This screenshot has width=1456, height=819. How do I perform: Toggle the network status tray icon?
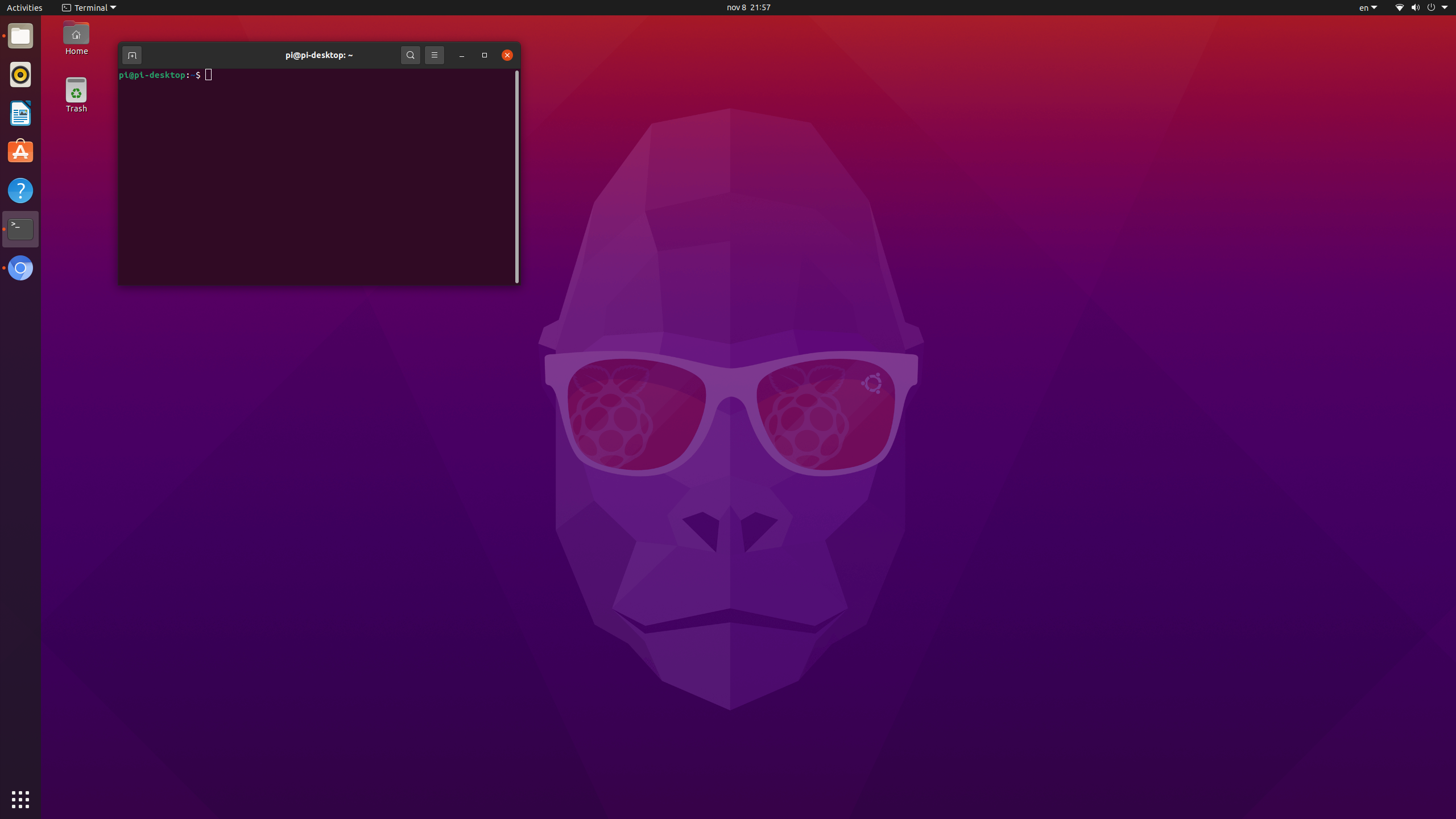1399,7
